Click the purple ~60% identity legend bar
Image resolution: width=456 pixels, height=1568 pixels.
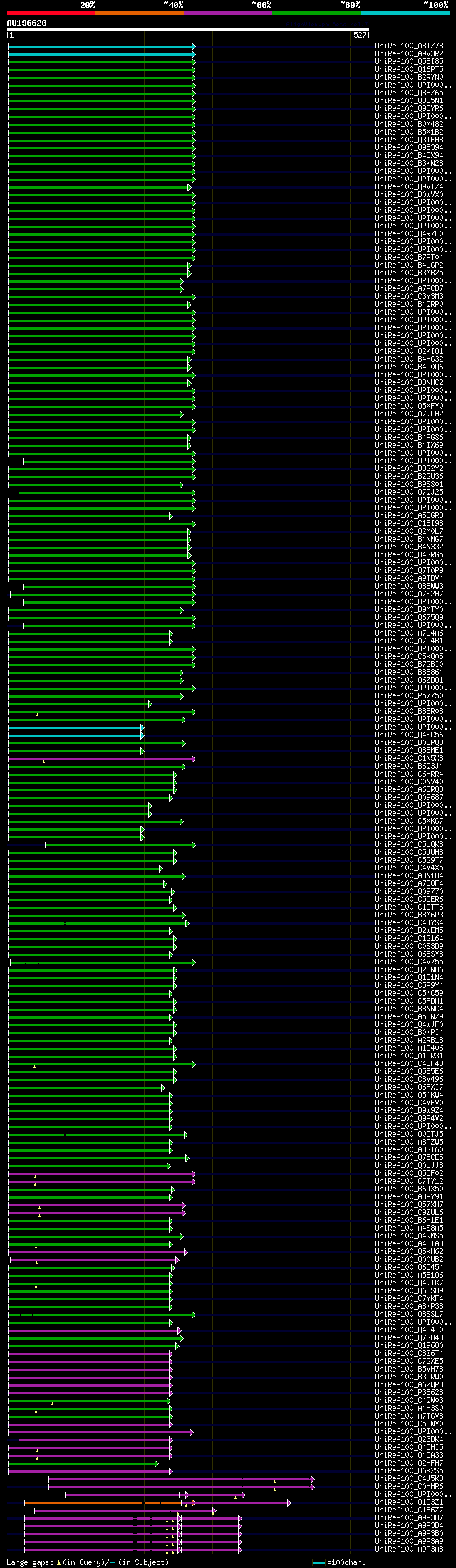[227, 13]
